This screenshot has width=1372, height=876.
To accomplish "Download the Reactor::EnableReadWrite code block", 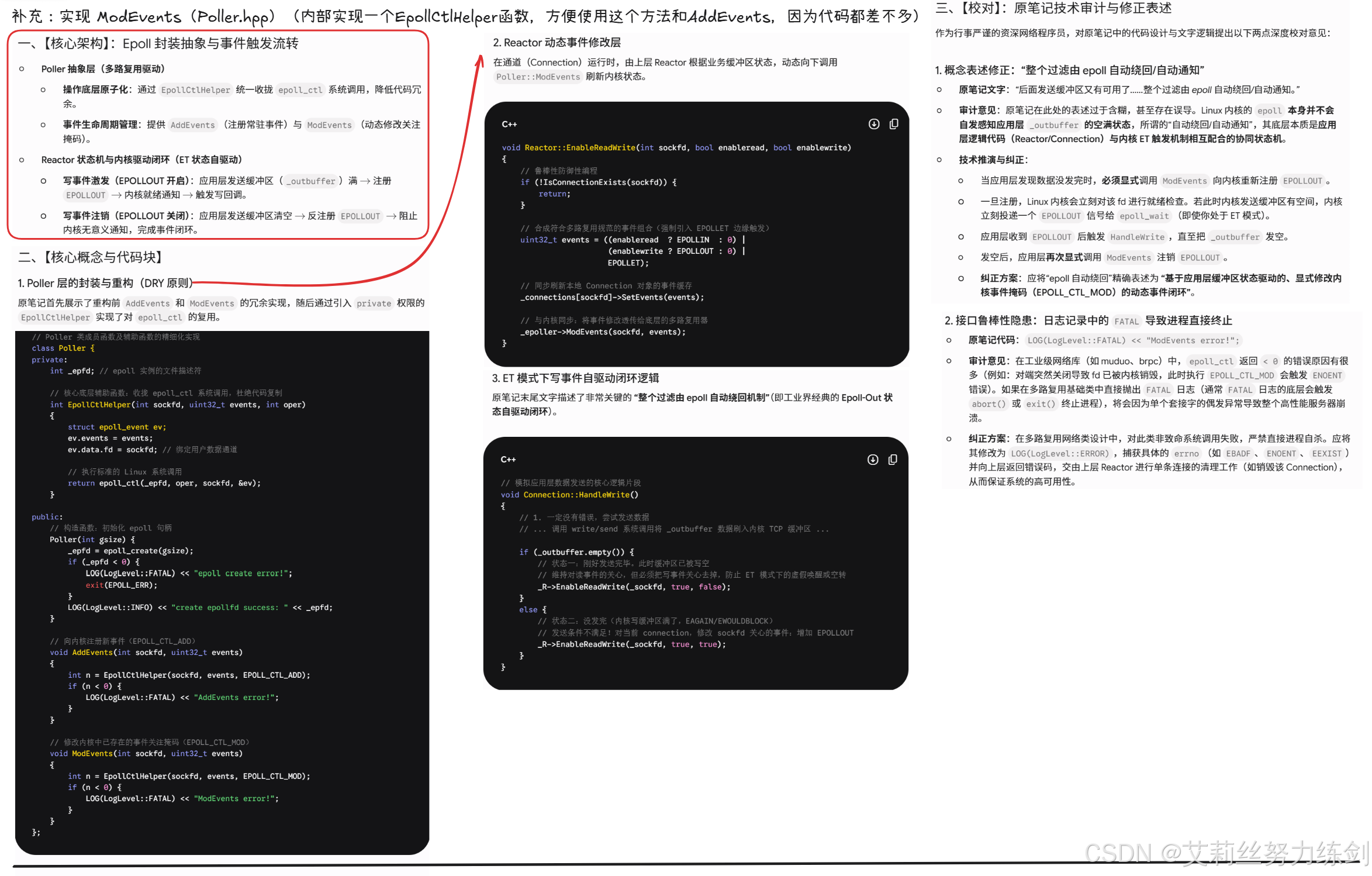I will click(873, 124).
